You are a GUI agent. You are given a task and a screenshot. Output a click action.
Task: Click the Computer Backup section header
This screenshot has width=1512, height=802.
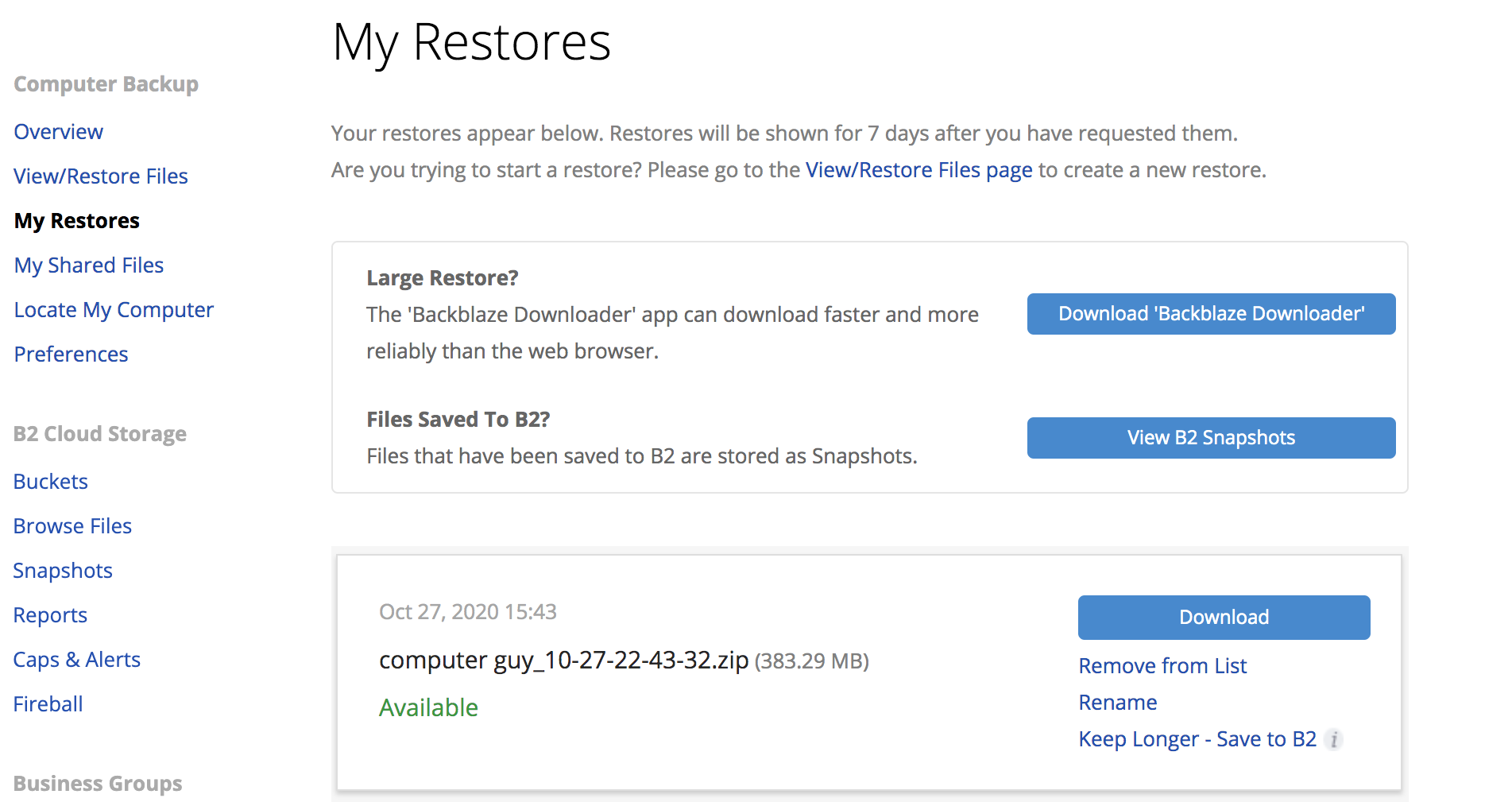(106, 84)
